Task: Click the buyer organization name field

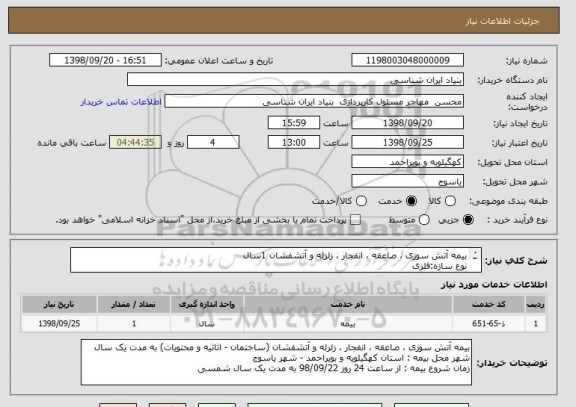Action: point(295,79)
